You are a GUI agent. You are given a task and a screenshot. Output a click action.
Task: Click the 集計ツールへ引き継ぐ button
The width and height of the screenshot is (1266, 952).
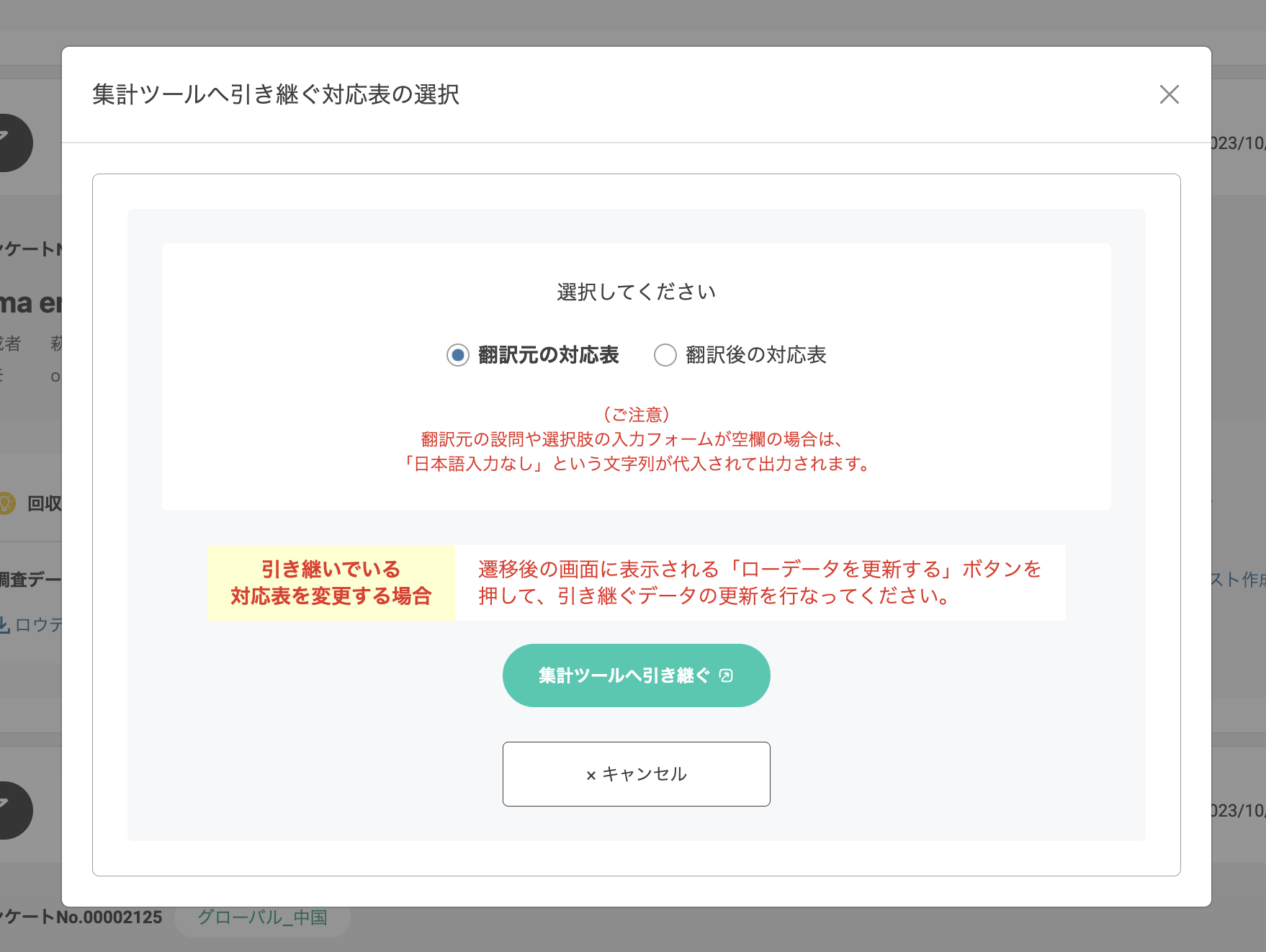pos(637,675)
